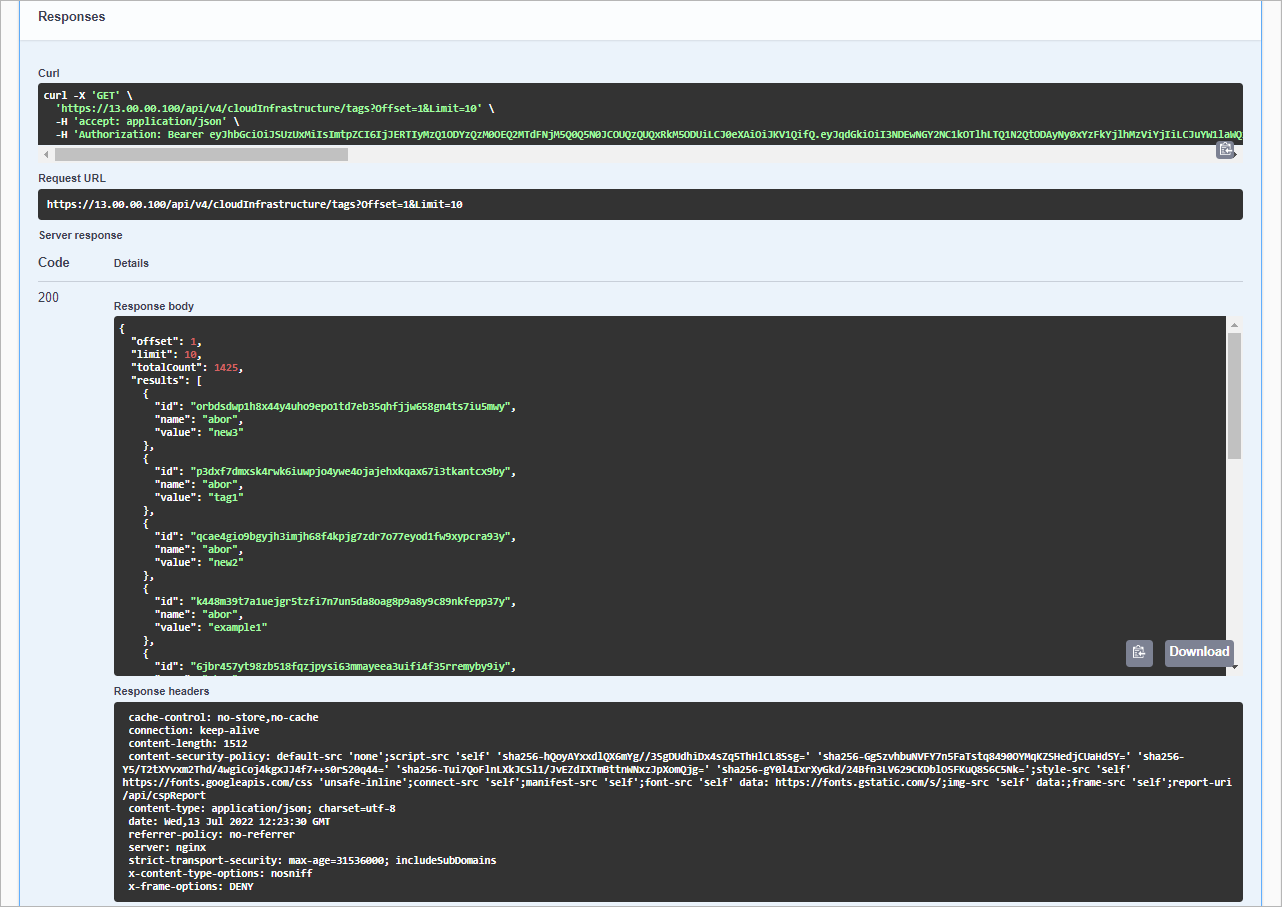Click the id starting with 6jbr457yt98z
The image size is (1282, 907).
352,666
